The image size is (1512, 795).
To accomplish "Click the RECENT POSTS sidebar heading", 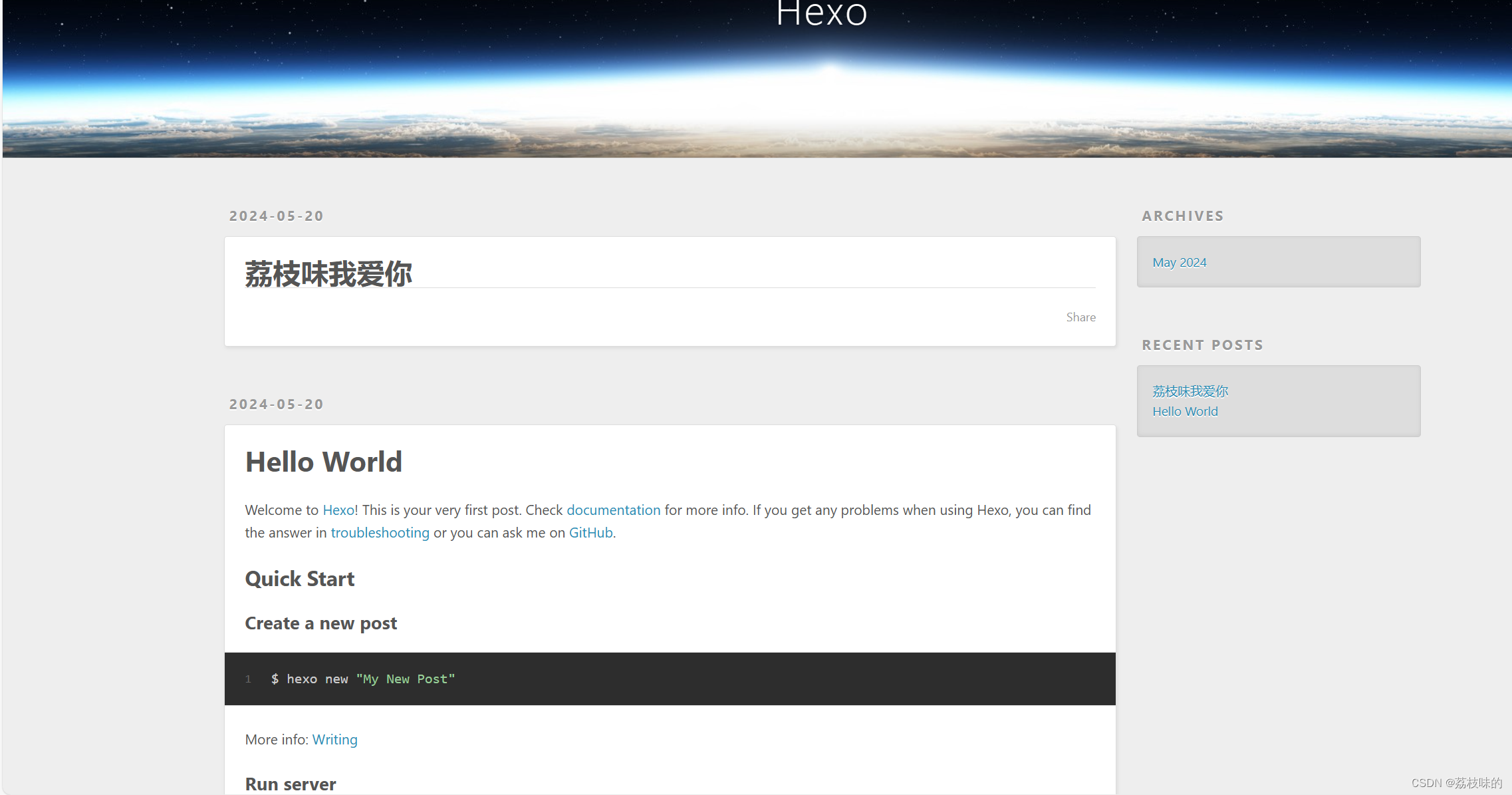I will [x=1202, y=345].
